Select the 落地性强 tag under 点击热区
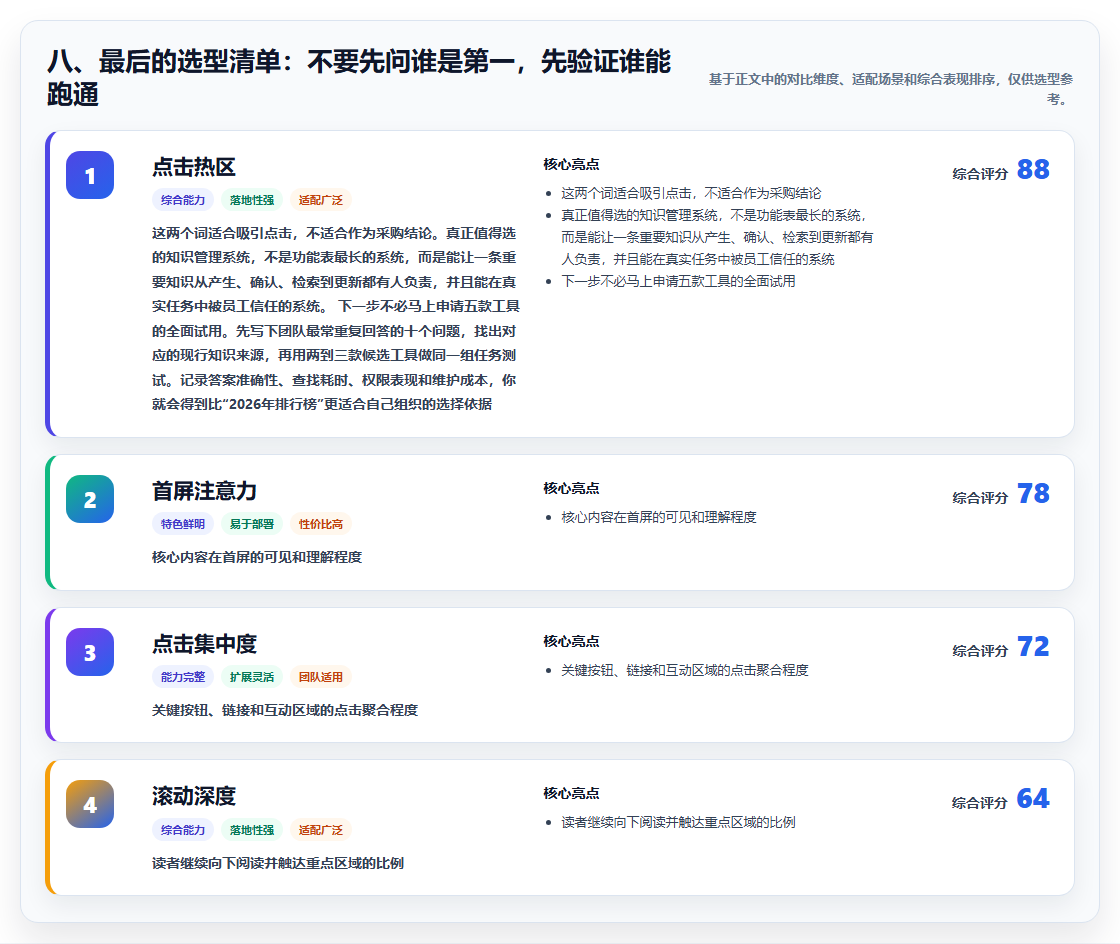Viewport: 1120px width, 944px height. [252, 200]
